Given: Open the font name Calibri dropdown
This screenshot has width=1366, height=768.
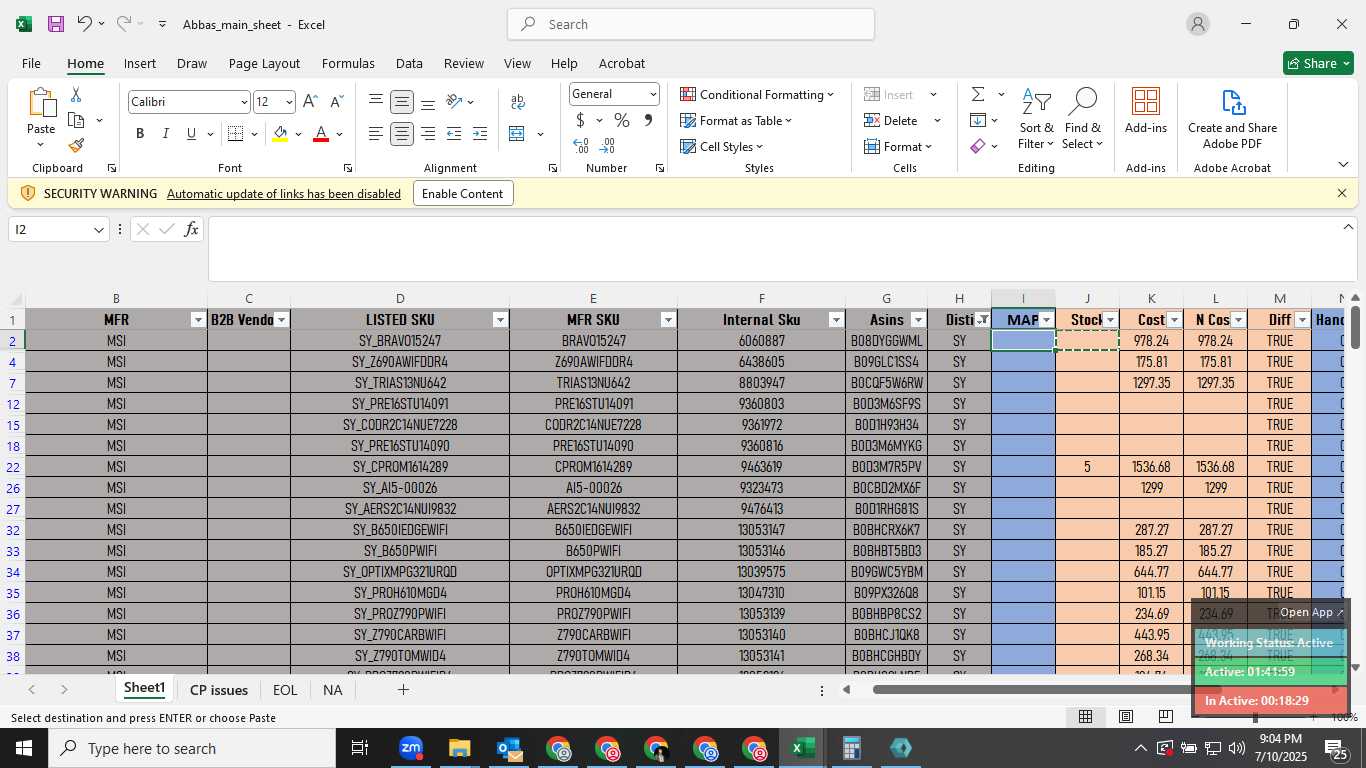Looking at the screenshot, I should (x=243, y=102).
